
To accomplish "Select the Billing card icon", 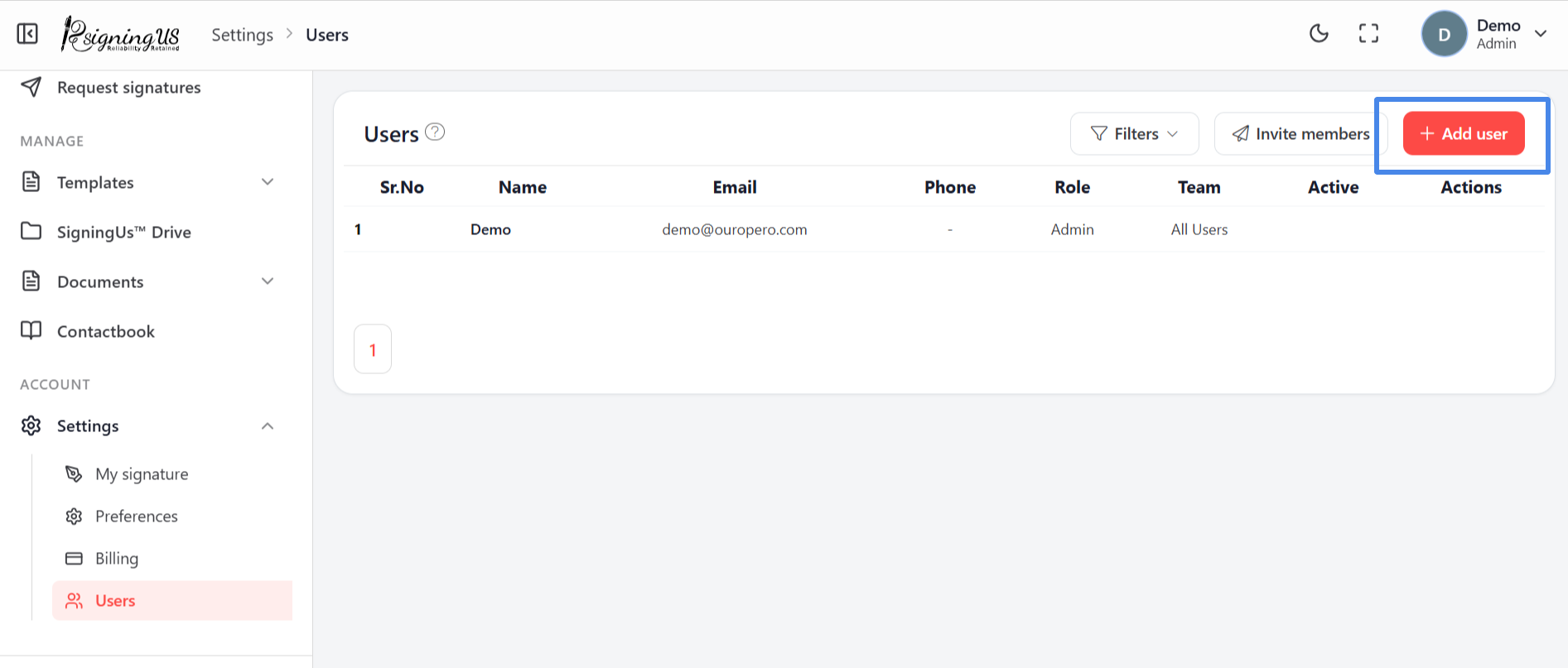I will pos(74,558).
